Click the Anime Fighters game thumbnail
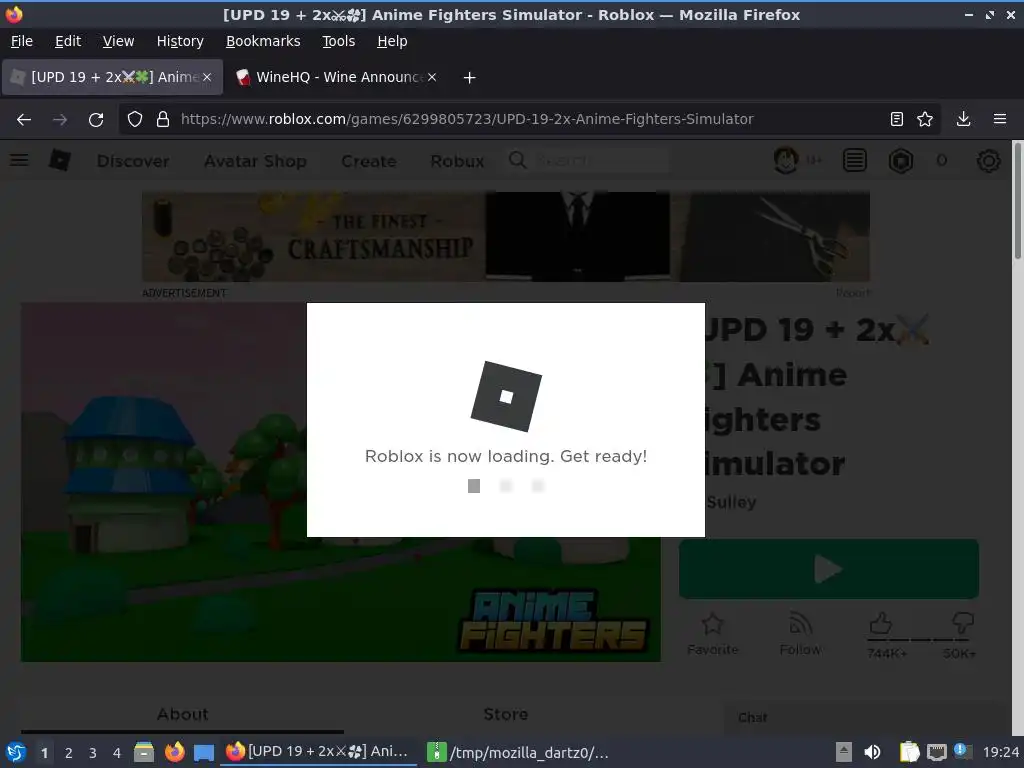The width and height of the screenshot is (1024, 768). [340, 482]
